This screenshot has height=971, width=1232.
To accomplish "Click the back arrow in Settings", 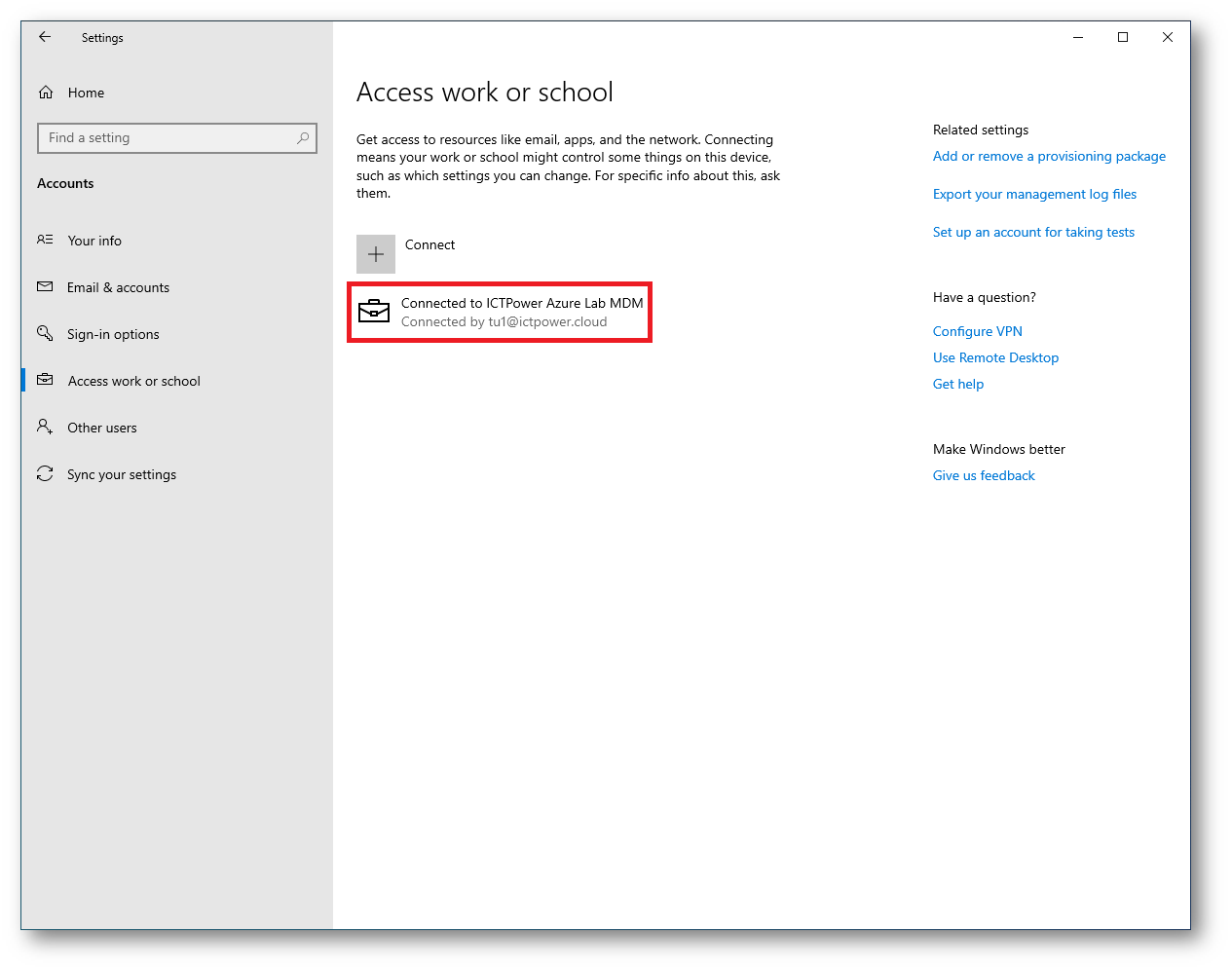I will 45,37.
